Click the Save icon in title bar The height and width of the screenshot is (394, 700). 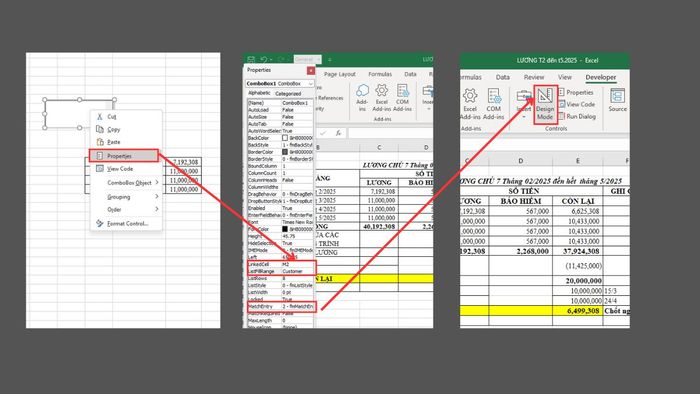[x=251, y=59]
